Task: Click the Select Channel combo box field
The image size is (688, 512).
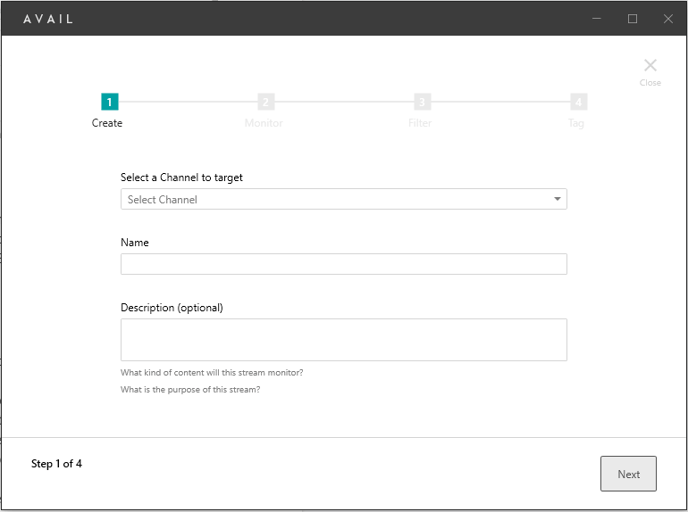Action: [x=344, y=199]
